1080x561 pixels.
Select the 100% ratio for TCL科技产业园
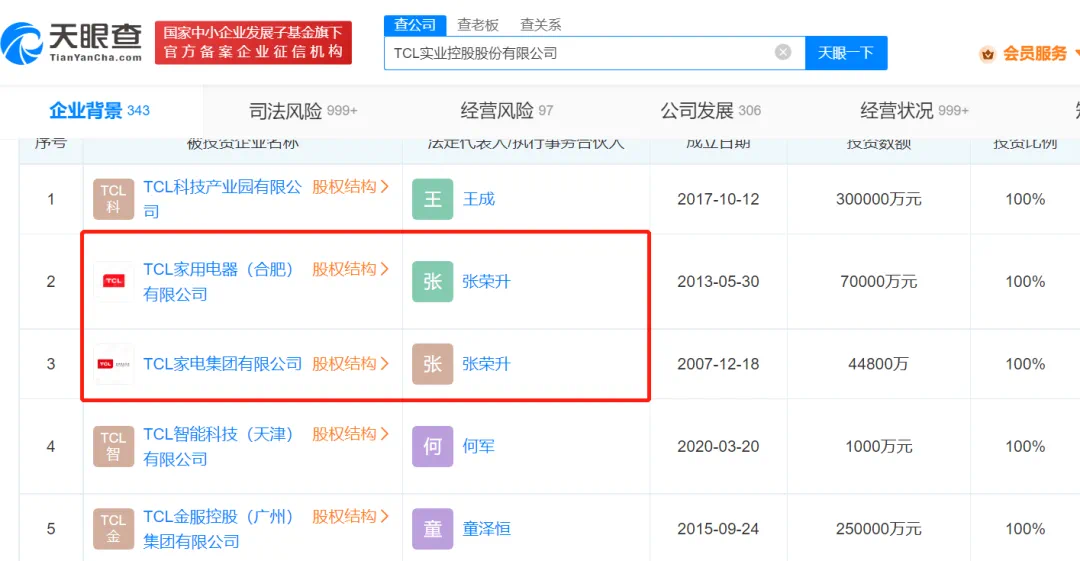[1025, 199]
